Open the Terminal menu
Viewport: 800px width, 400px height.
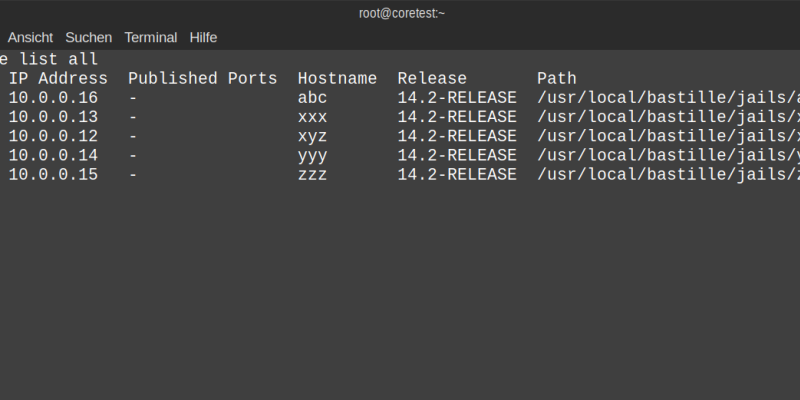[151, 37]
